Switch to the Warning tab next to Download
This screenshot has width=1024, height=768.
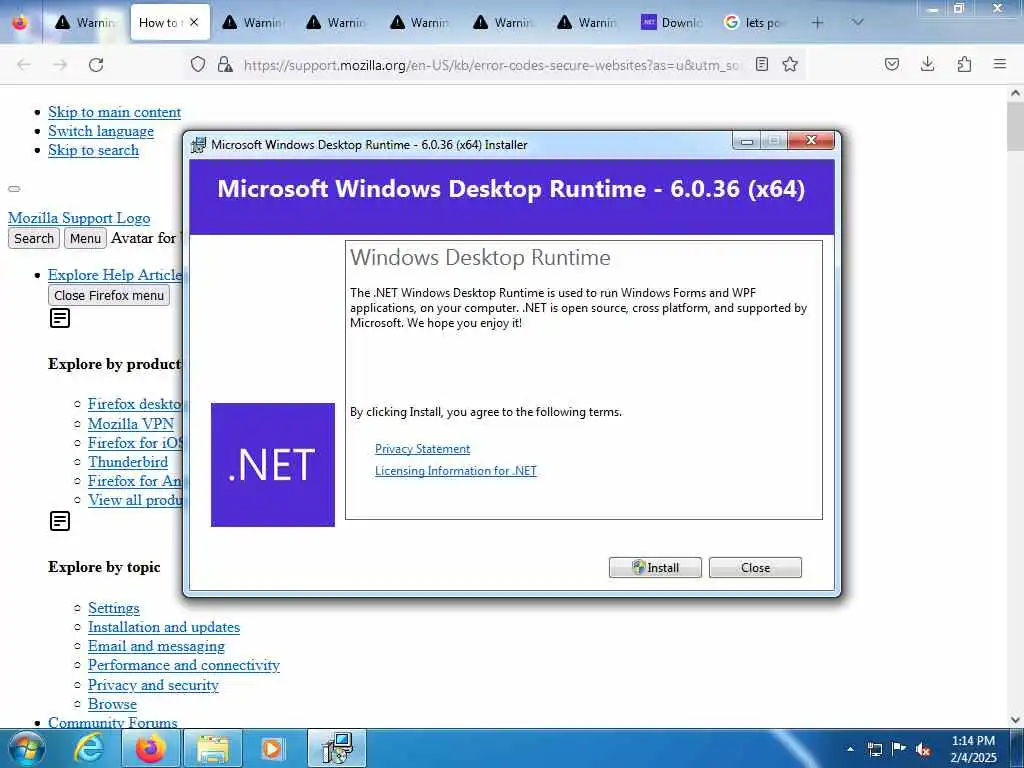(587, 23)
